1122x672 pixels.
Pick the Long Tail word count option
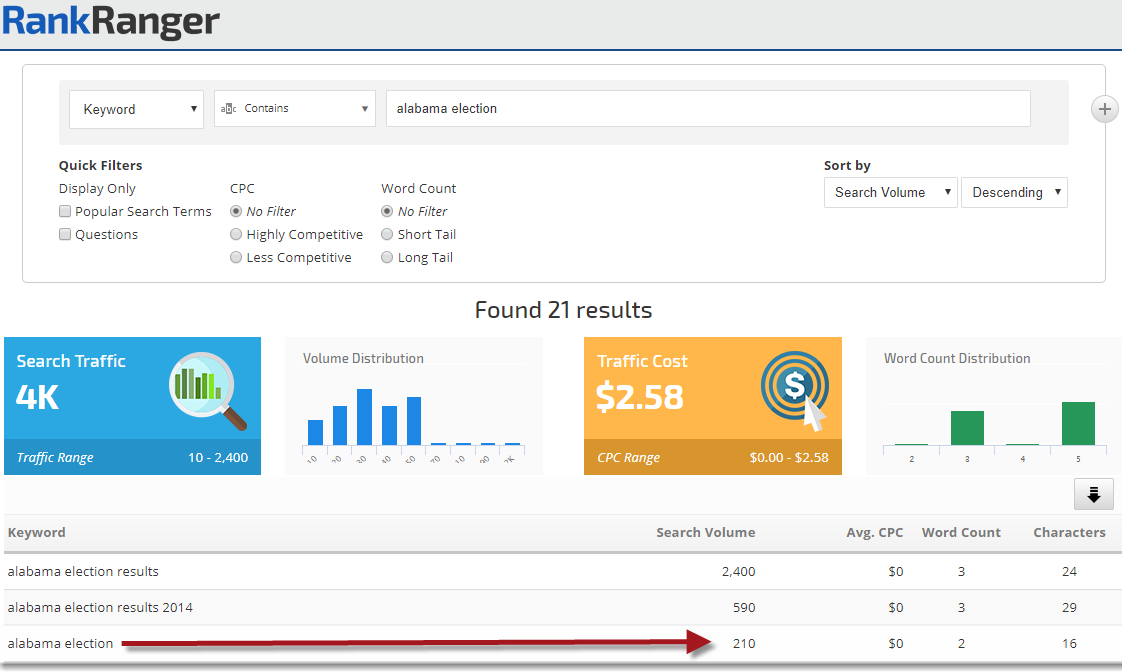point(387,258)
